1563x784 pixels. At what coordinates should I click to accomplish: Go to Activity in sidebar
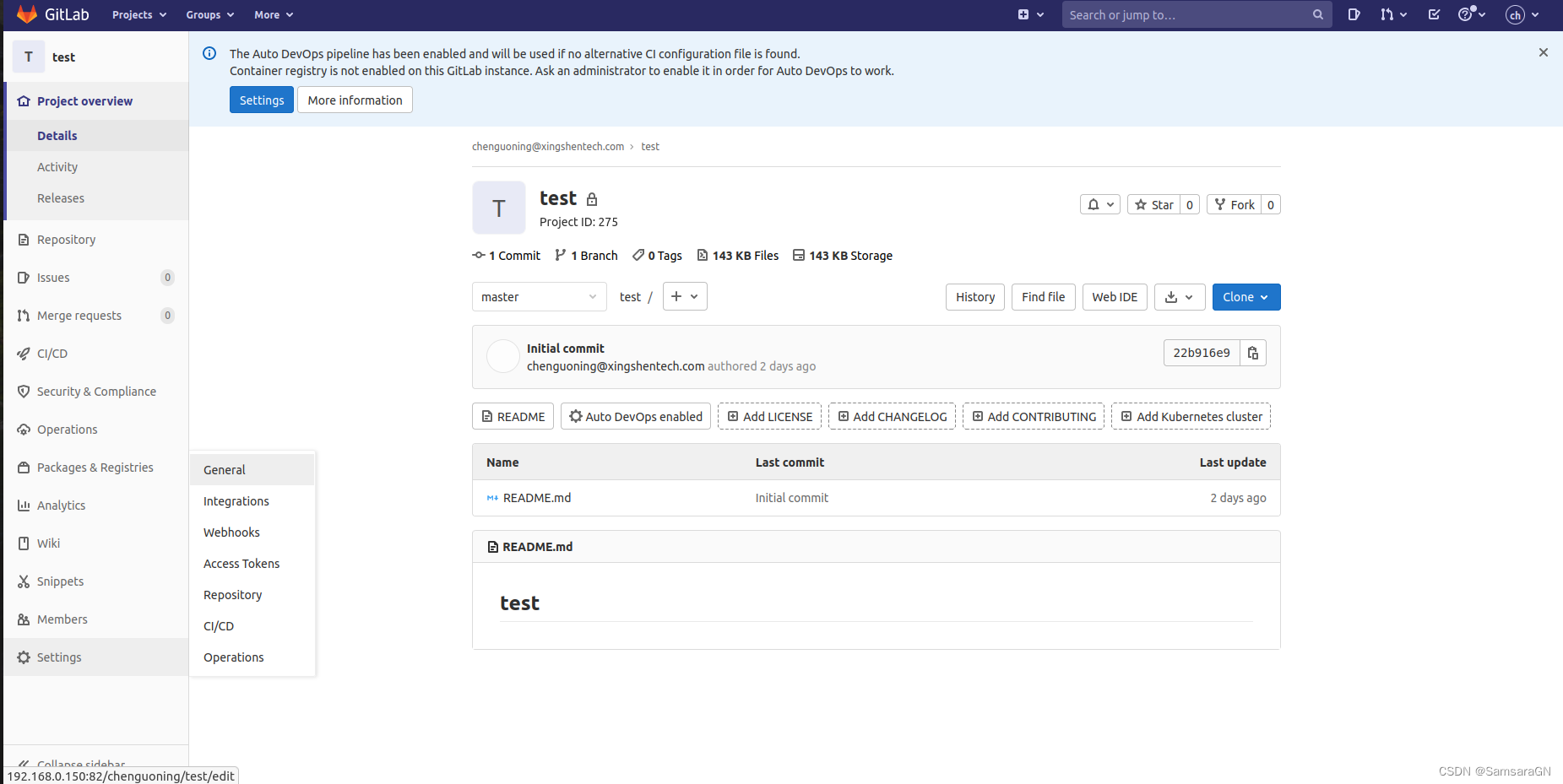tap(95, 167)
